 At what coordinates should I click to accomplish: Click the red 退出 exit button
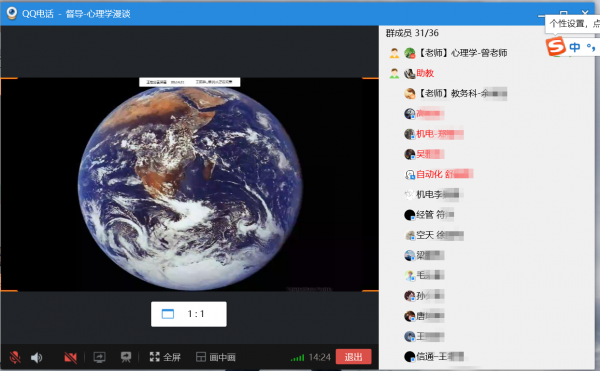(353, 357)
